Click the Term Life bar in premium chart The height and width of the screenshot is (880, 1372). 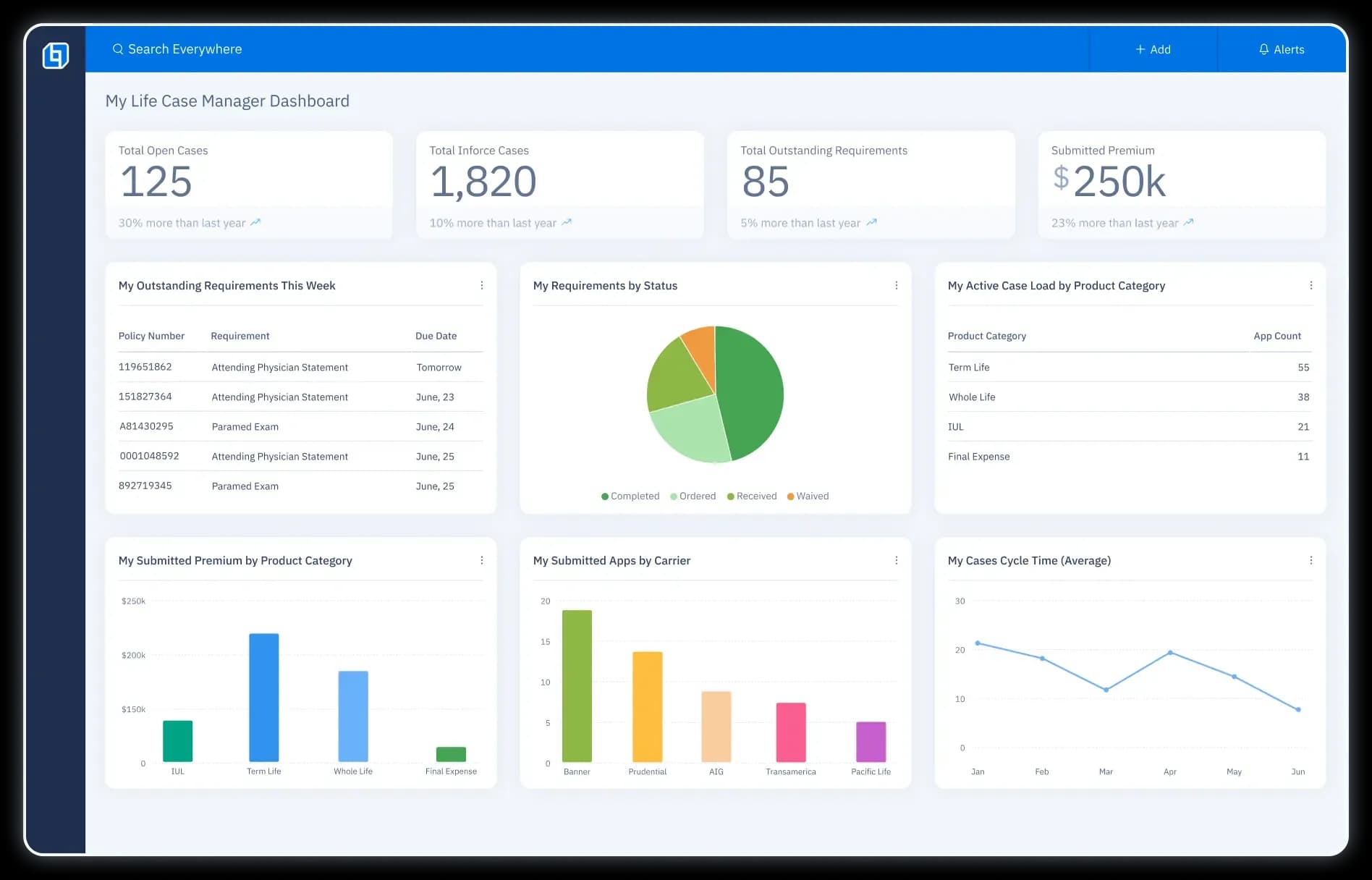coord(264,697)
